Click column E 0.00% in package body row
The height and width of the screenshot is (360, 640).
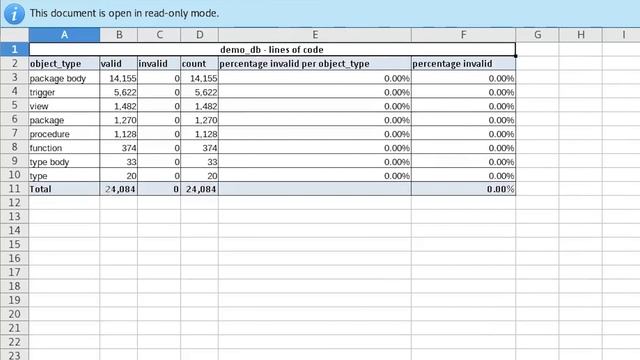tap(315, 78)
